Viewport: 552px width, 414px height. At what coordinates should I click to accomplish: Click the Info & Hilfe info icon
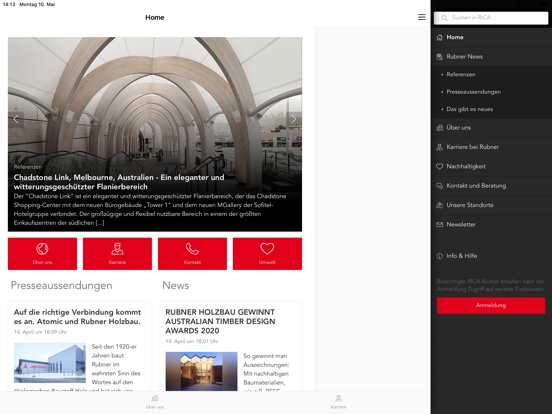click(x=439, y=256)
